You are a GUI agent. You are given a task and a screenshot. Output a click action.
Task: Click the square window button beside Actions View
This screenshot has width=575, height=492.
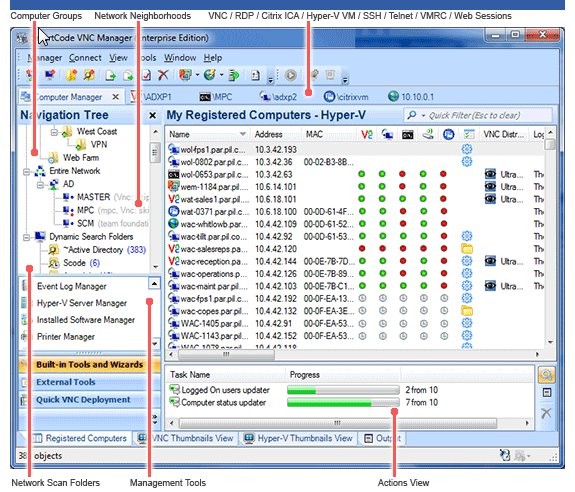546,393
